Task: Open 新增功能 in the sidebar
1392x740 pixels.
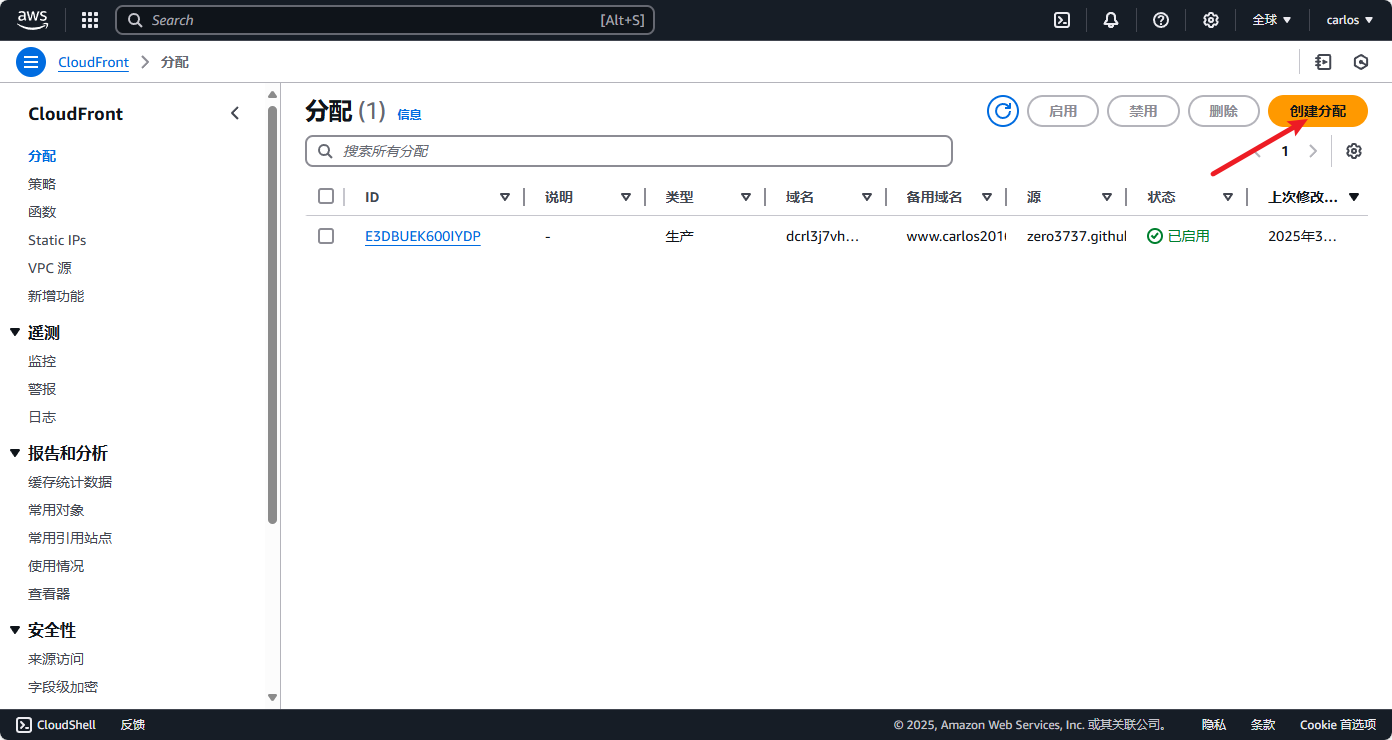Action: pyautogui.click(x=56, y=296)
